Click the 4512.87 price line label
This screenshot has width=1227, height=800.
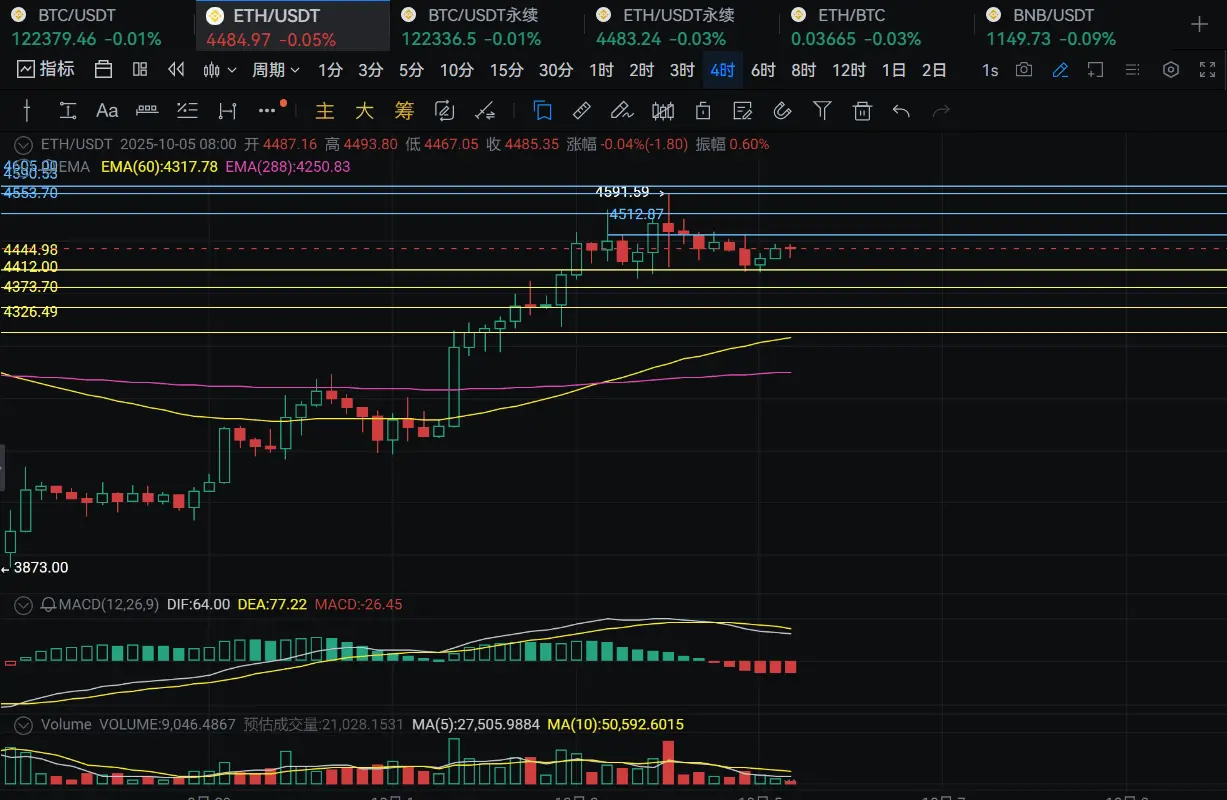point(637,214)
